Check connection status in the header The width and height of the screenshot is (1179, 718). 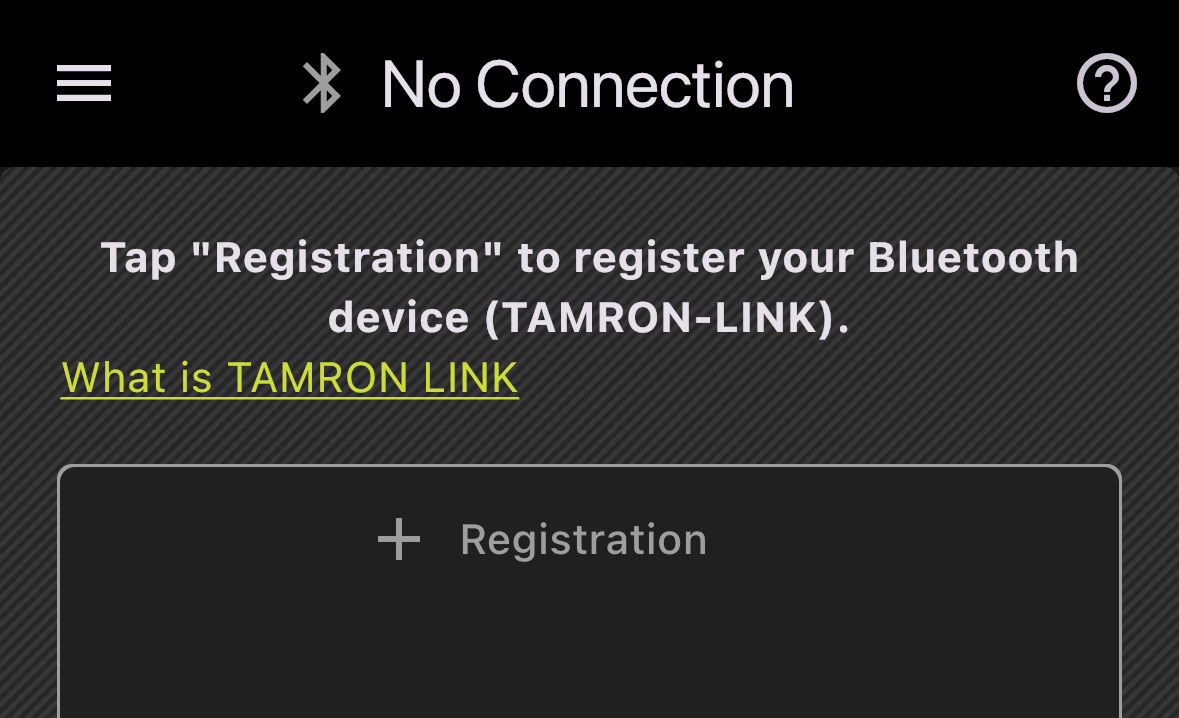(x=586, y=84)
